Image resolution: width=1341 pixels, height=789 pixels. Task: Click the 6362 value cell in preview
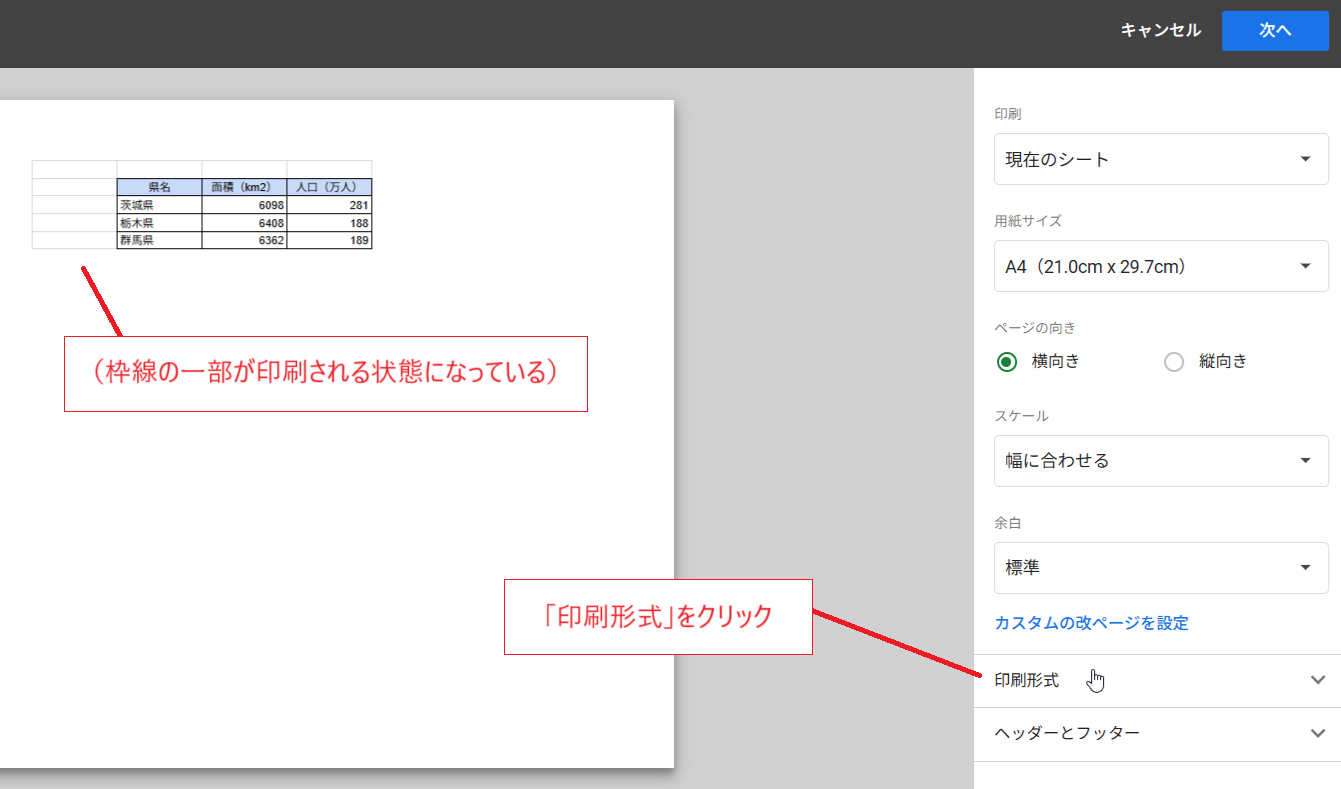click(244, 241)
